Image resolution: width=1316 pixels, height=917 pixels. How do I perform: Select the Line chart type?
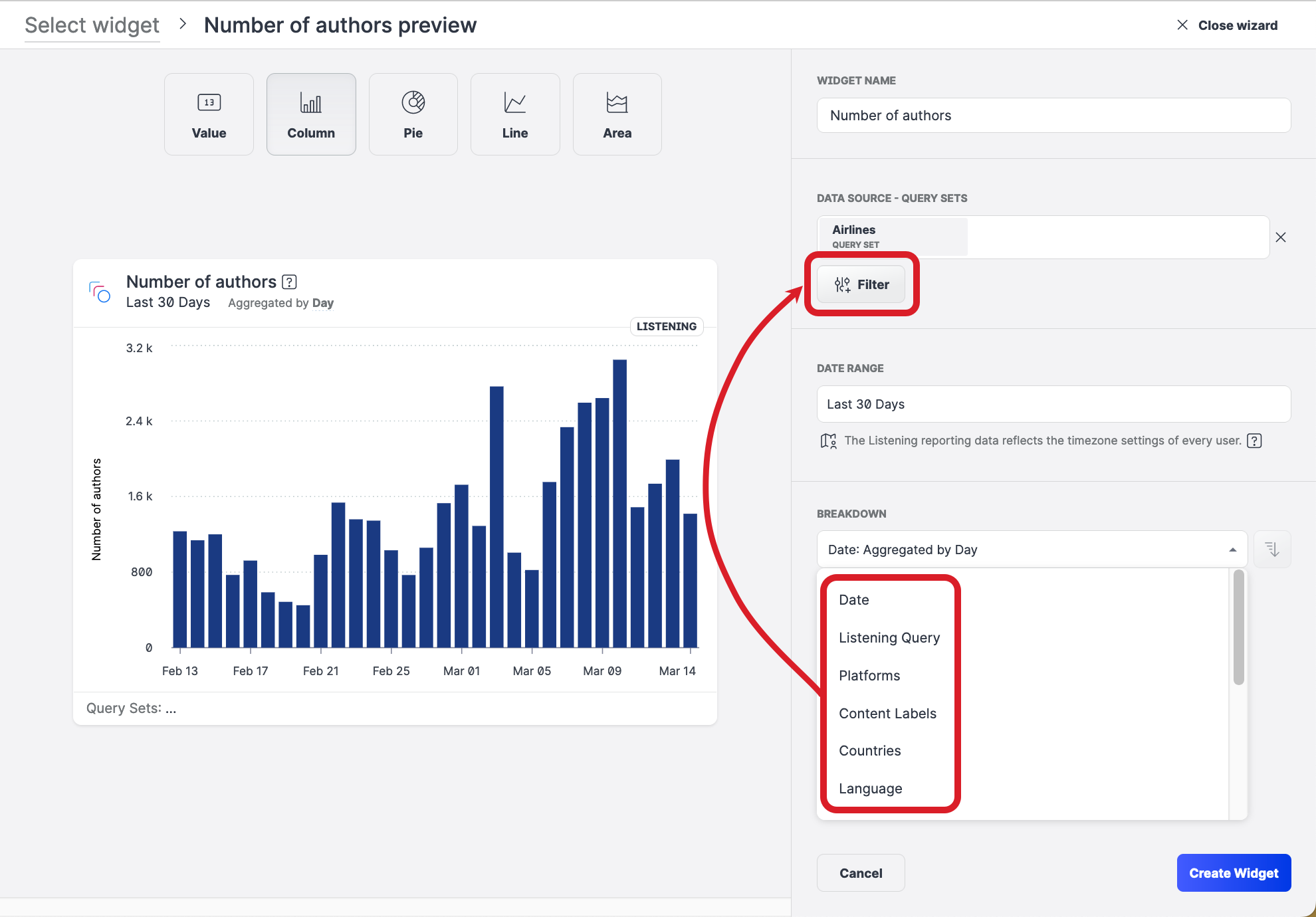515,114
